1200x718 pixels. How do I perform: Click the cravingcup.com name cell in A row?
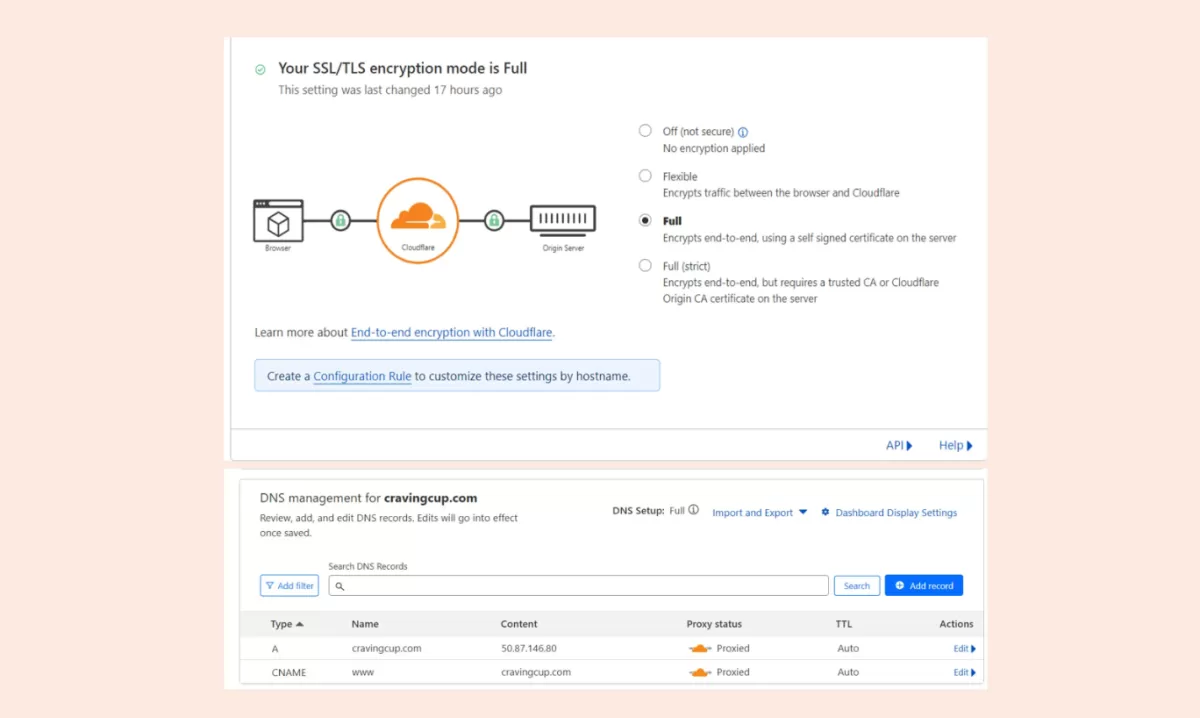click(387, 648)
